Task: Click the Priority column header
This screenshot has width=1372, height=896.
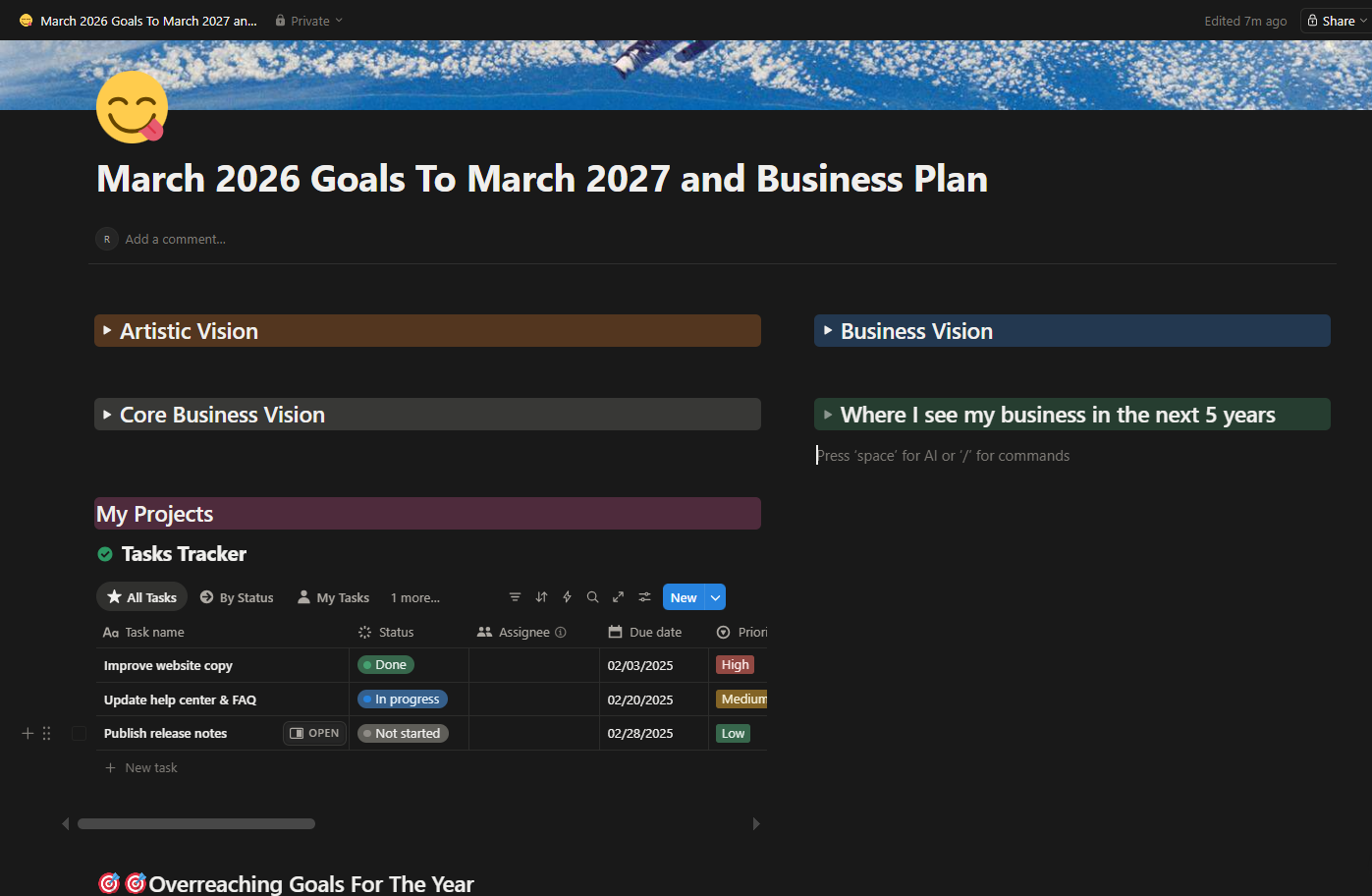Action: point(742,633)
